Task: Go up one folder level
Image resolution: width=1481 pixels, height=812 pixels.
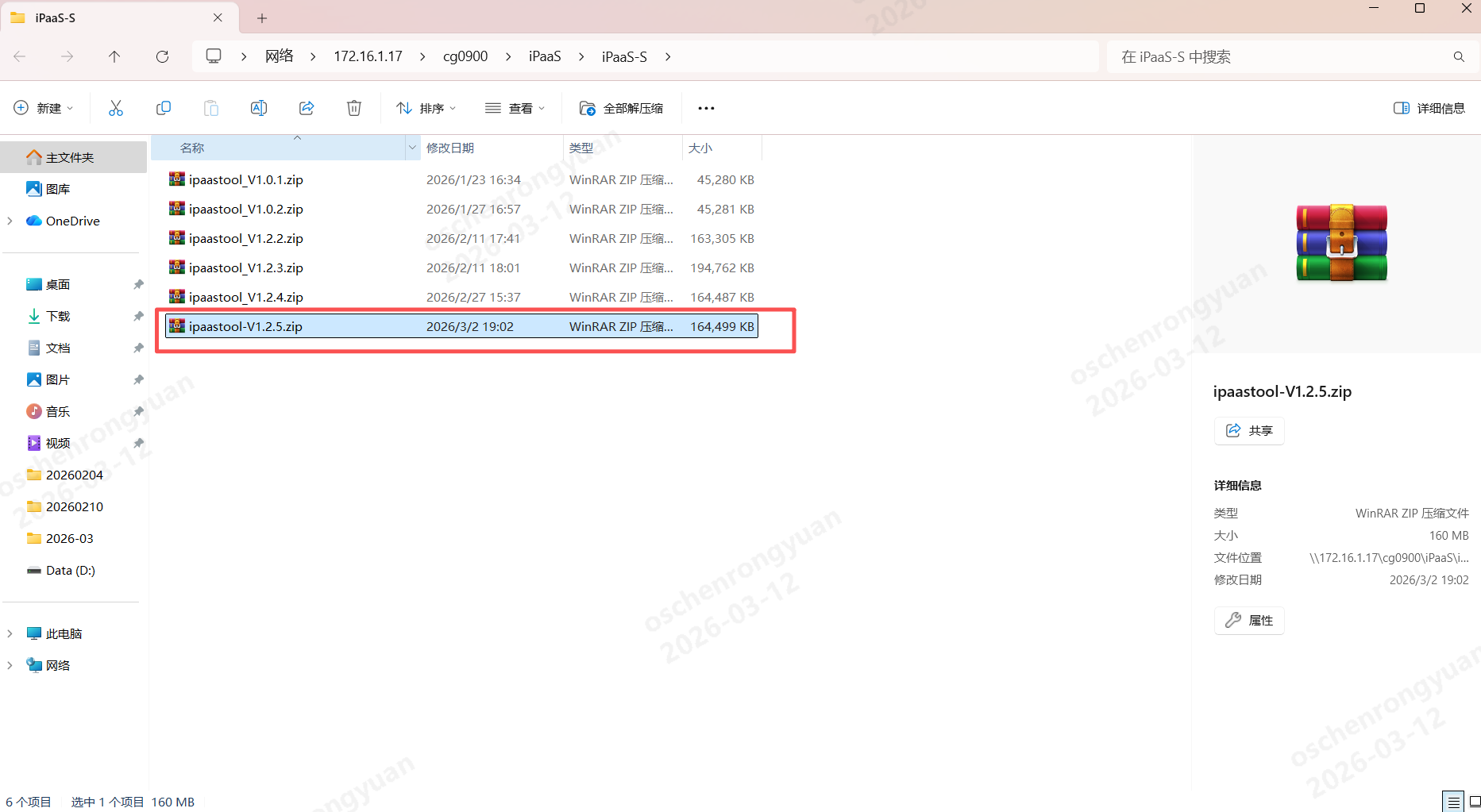Action: (114, 56)
